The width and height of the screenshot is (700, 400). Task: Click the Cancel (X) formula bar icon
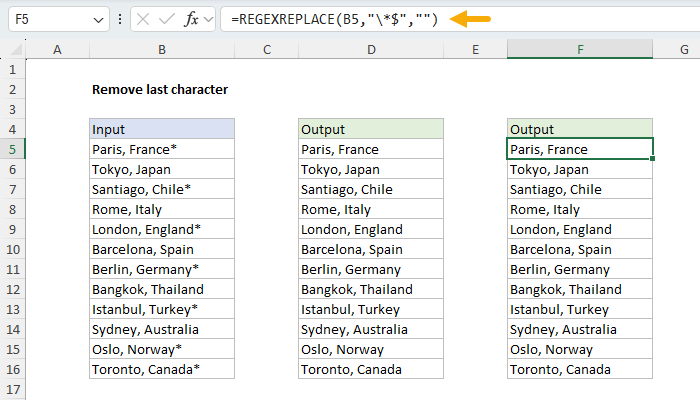coord(143,19)
